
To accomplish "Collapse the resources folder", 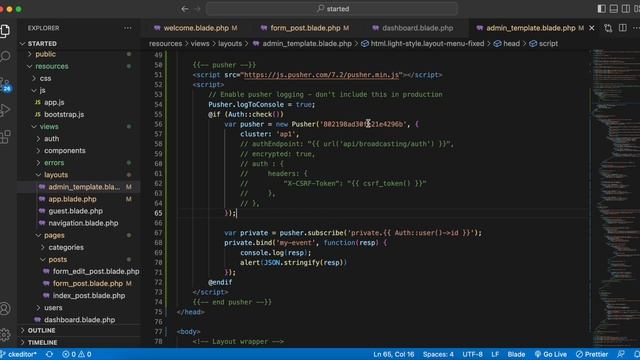I will pyautogui.click(x=51, y=66).
